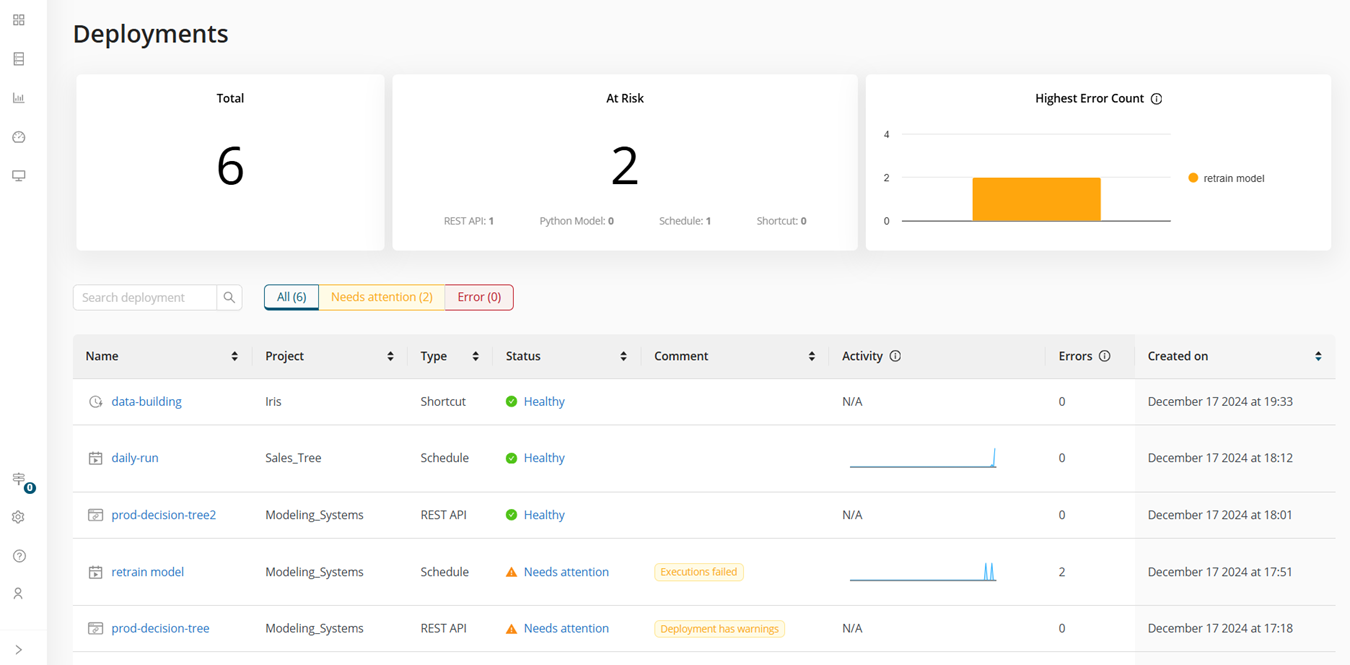Click the error count 2 for retrain model
This screenshot has width=1350, height=665.
pos(1062,572)
